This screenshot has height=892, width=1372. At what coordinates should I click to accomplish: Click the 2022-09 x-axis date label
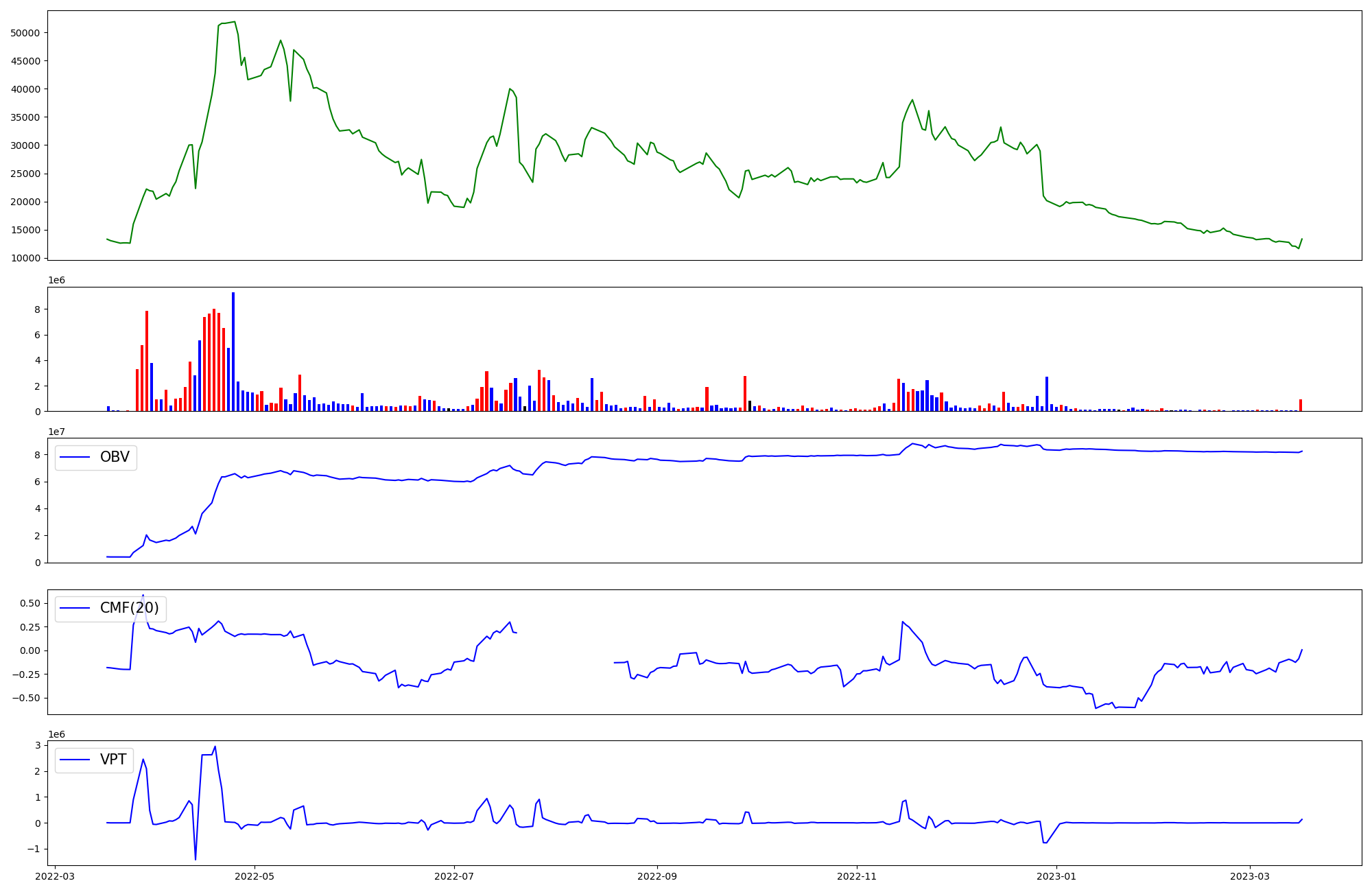(x=657, y=876)
